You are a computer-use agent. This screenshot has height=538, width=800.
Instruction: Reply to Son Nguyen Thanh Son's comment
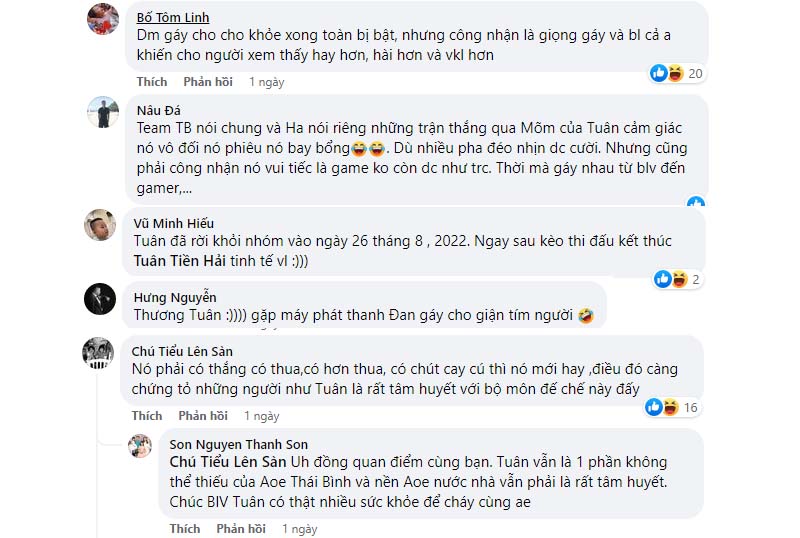click(x=241, y=528)
